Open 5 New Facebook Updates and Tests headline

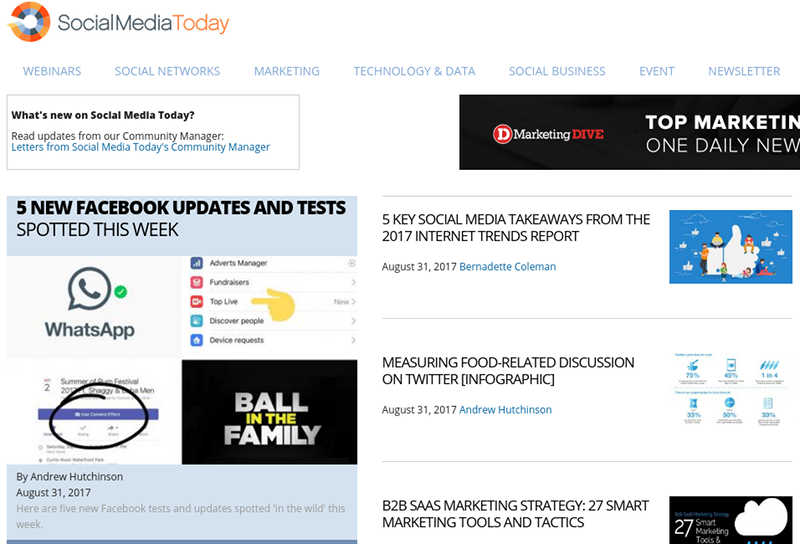181,218
